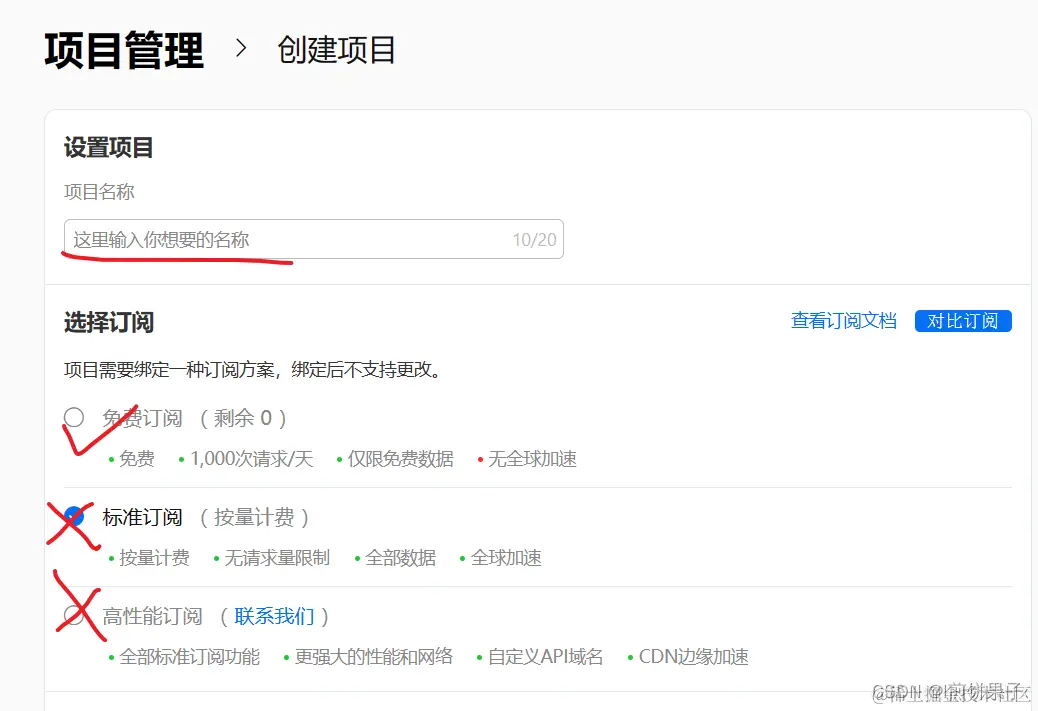The height and width of the screenshot is (711, 1038).
Task: Click the 1,000次请求/天 feature text
Action: (x=252, y=459)
